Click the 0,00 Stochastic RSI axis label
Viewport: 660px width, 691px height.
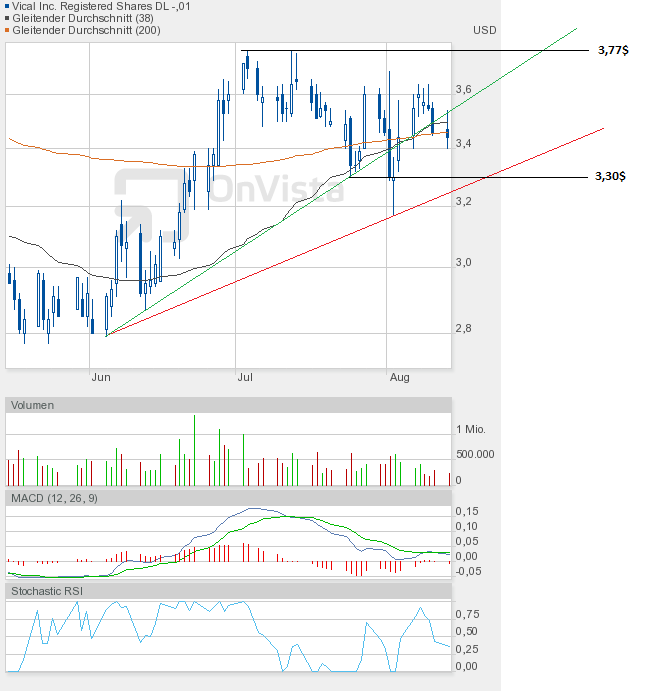[x=467, y=666]
